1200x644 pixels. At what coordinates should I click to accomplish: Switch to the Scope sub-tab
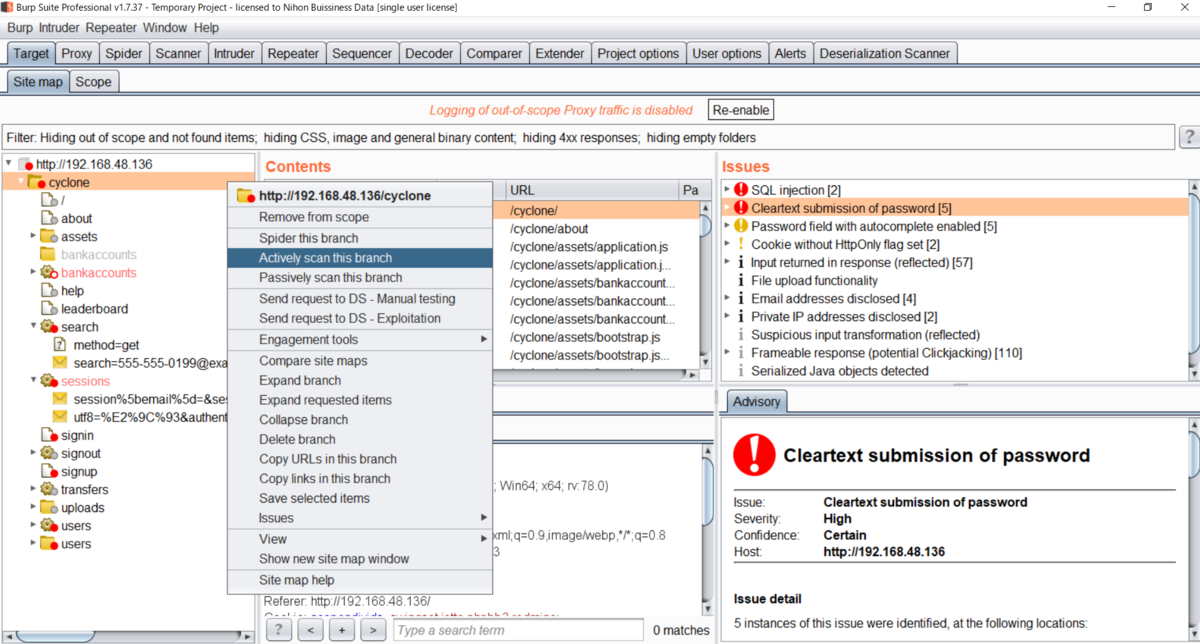[x=93, y=82]
